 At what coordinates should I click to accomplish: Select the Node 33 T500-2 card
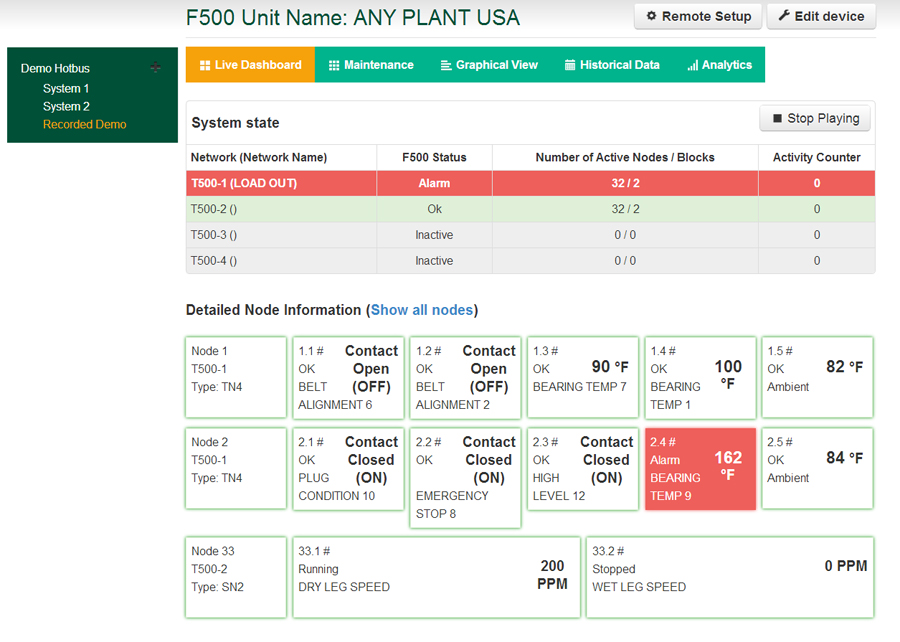click(236, 577)
